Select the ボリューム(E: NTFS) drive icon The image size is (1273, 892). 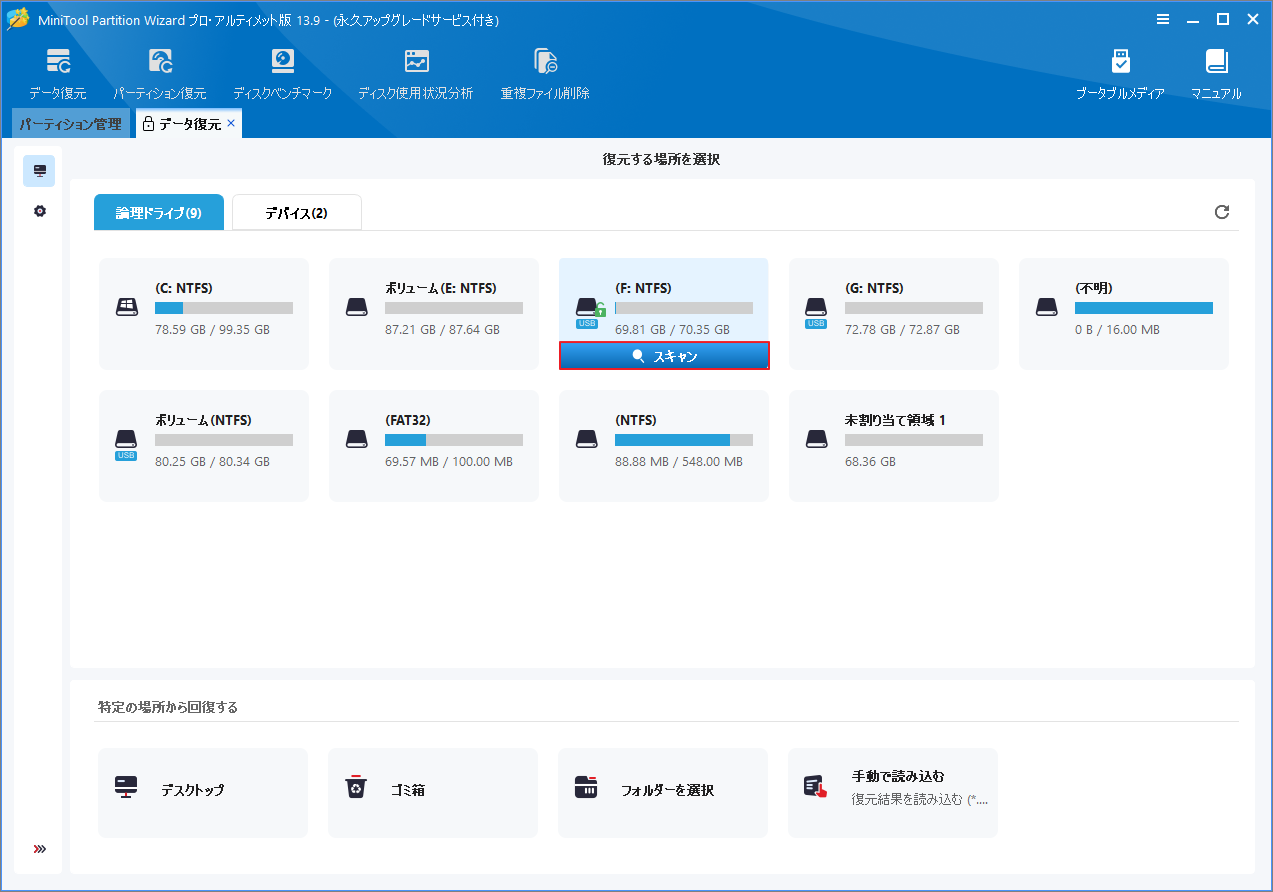(x=357, y=308)
